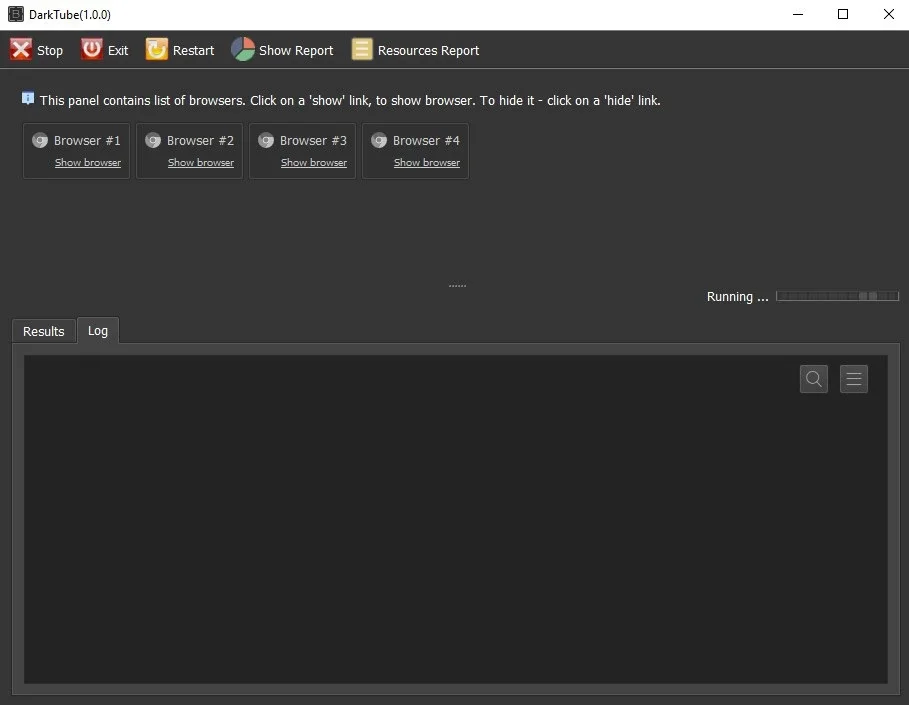This screenshot has width=909, height=705.
Task: Click the Browser #4 chrome icon
Action: point(379,140)
